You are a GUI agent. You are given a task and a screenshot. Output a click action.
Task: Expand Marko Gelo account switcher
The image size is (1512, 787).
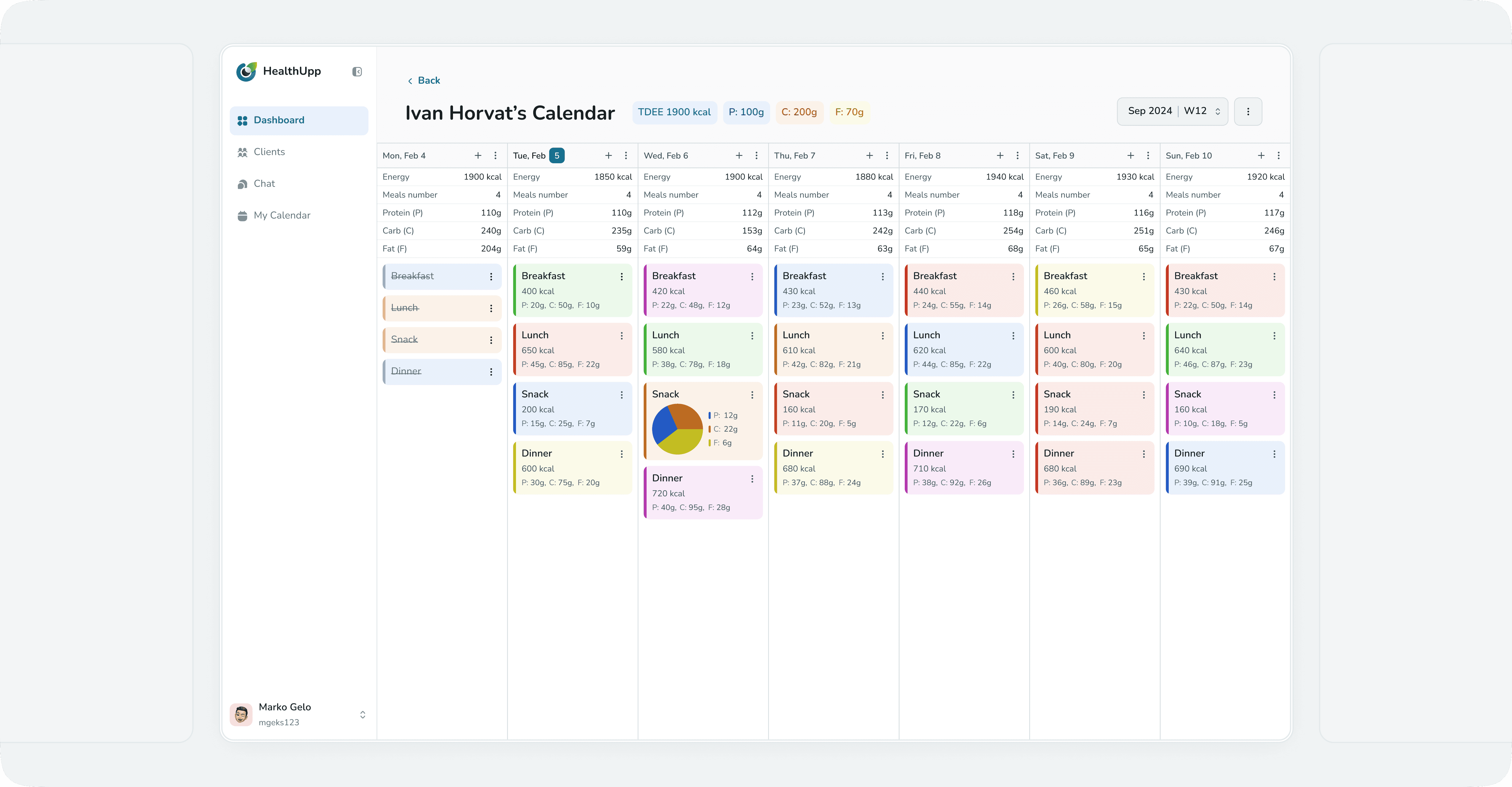(362, 714)
